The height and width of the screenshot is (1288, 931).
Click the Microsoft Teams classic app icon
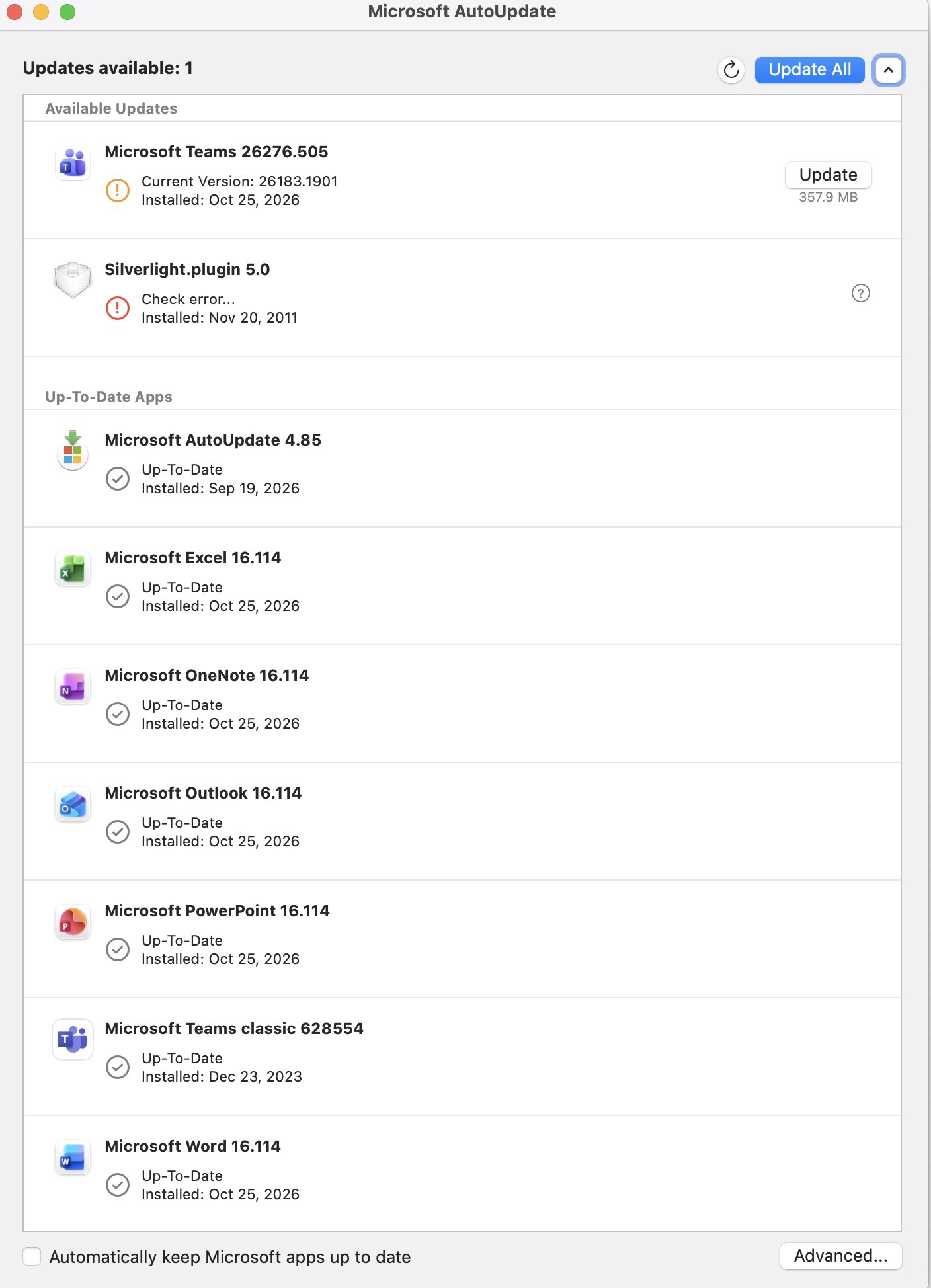click(73, 1039)
